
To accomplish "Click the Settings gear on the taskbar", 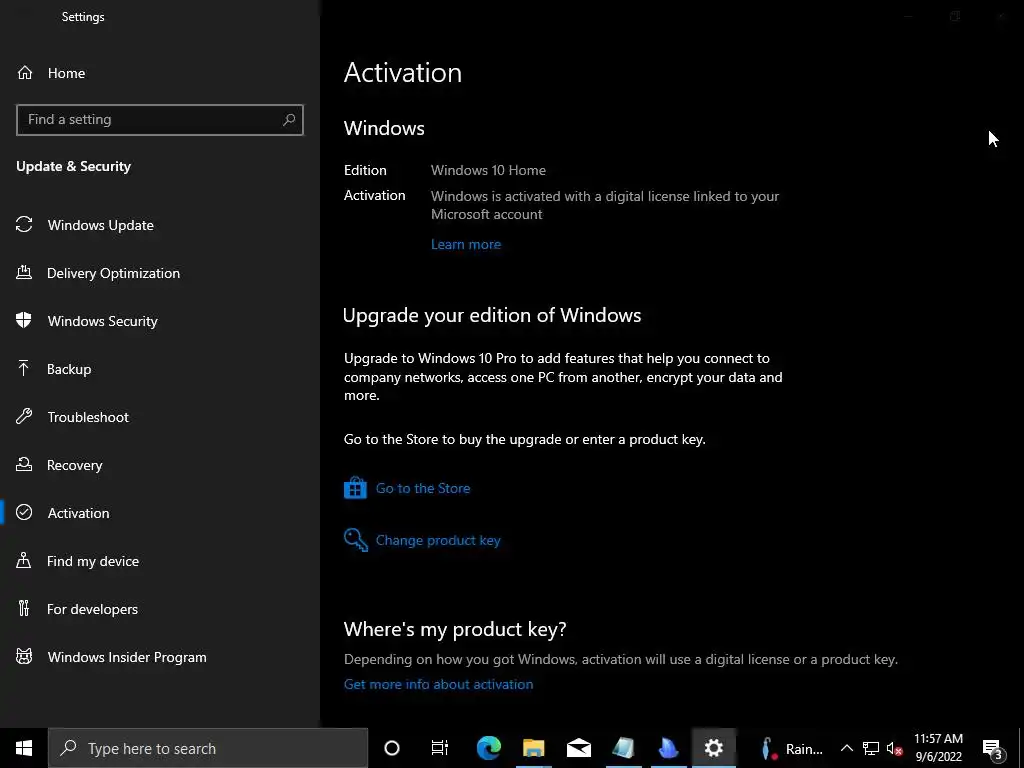I will pos(714,748).
